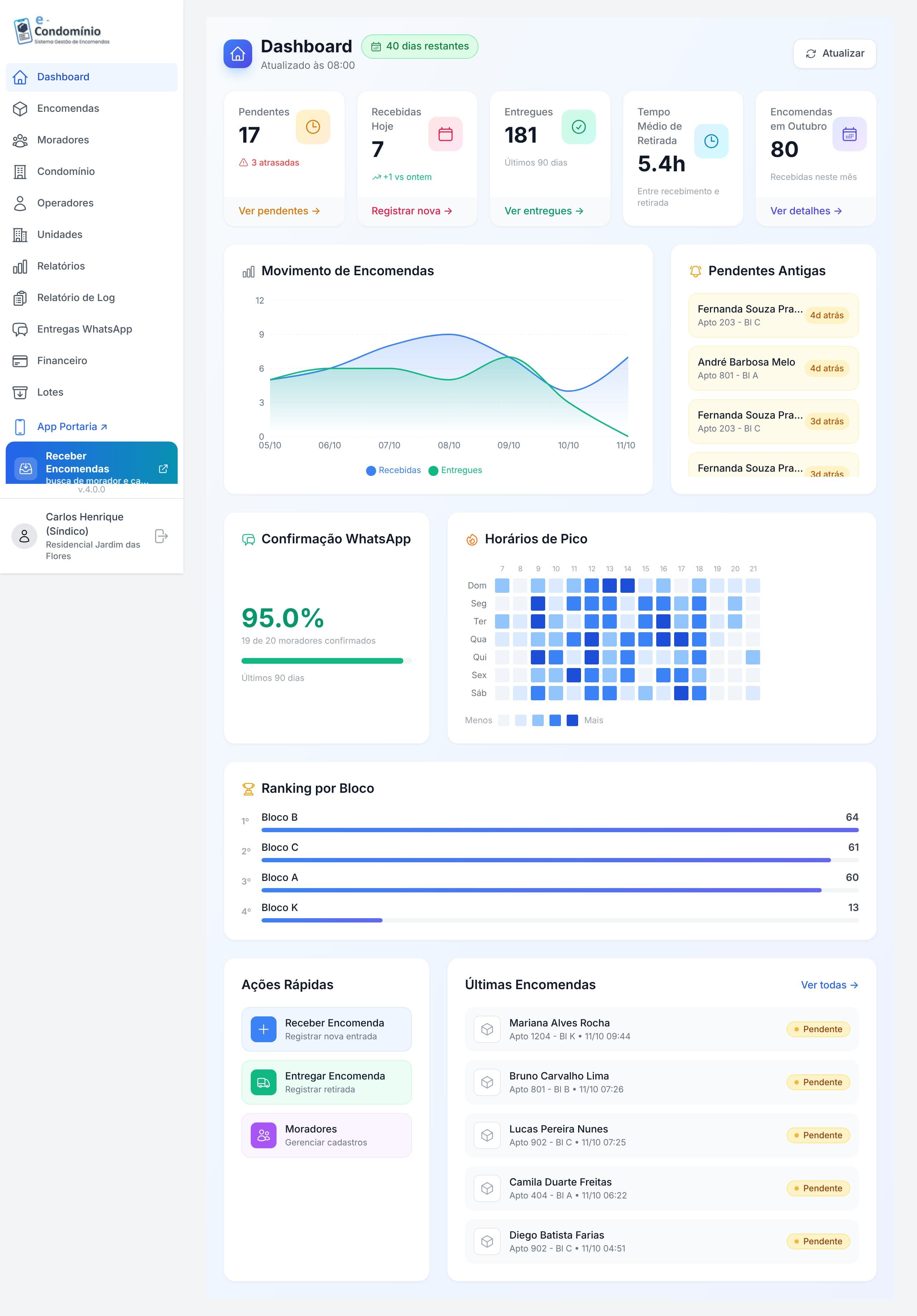
Task: Click the darkest blue swatch next to Mais
Action: [572, 720]
